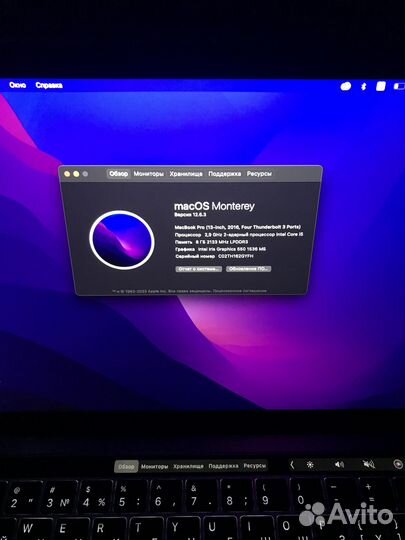Click the macOS Monterey title text
The image size is (405, 540).
214,206
